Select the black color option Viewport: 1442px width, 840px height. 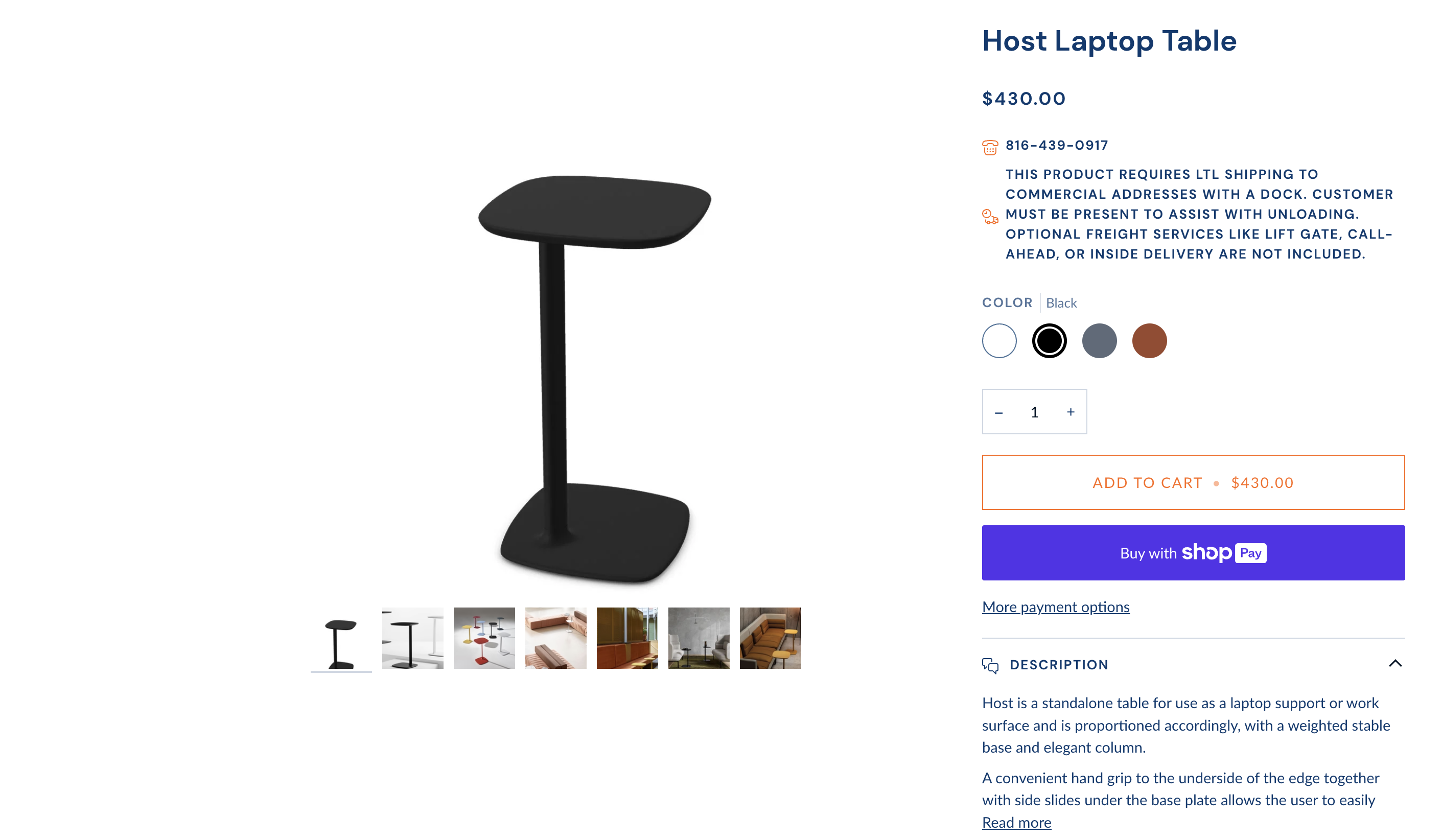coord(1049,341)
